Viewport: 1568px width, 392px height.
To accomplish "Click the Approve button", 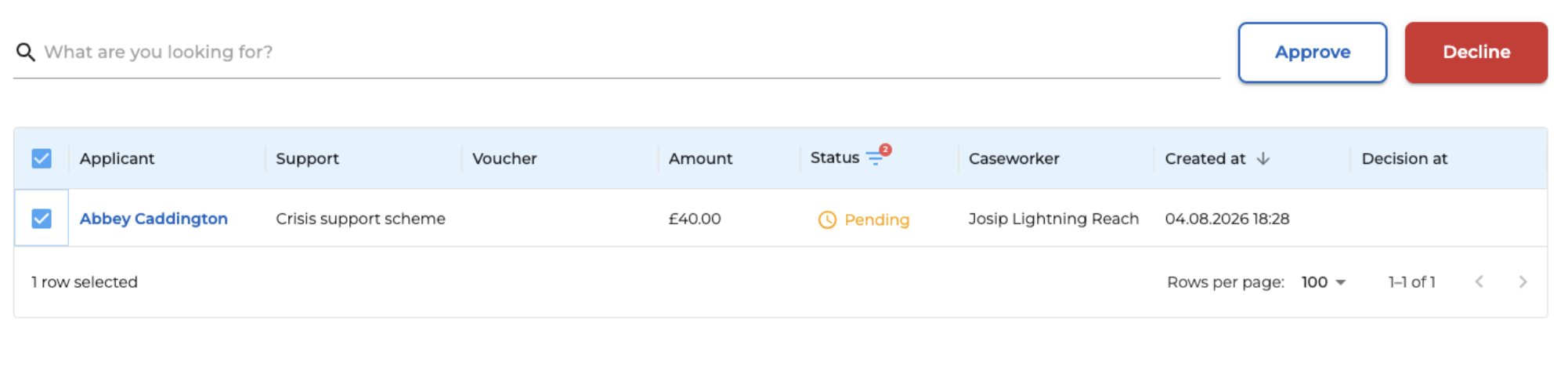I will tap(1313, 53).
